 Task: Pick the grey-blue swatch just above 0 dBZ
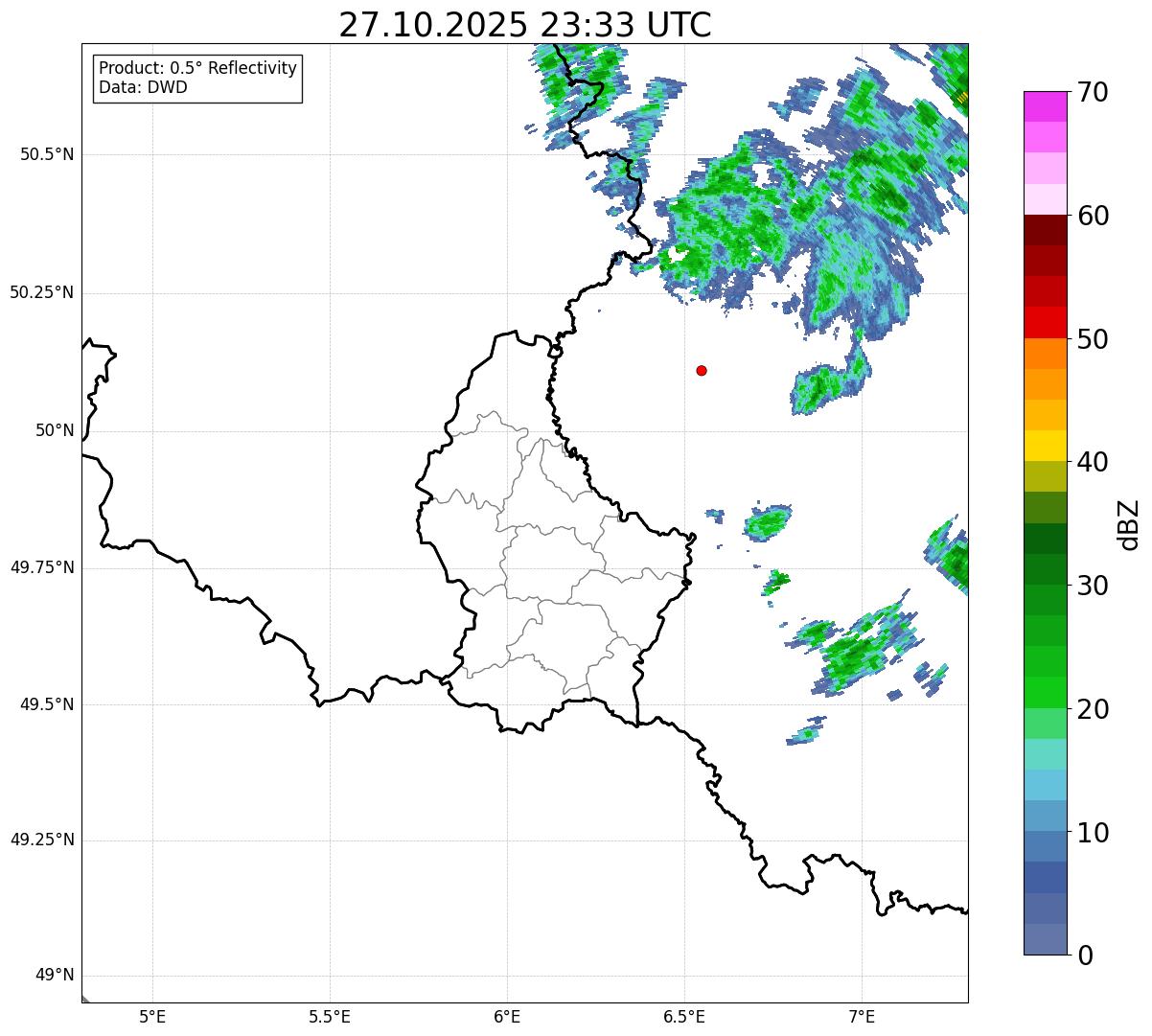click(1045, 939)
